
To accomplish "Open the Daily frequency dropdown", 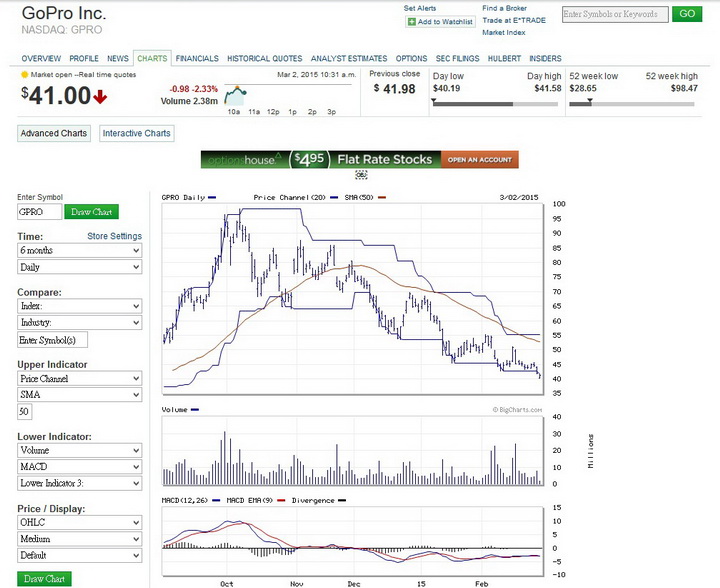I will coord(79,268).
